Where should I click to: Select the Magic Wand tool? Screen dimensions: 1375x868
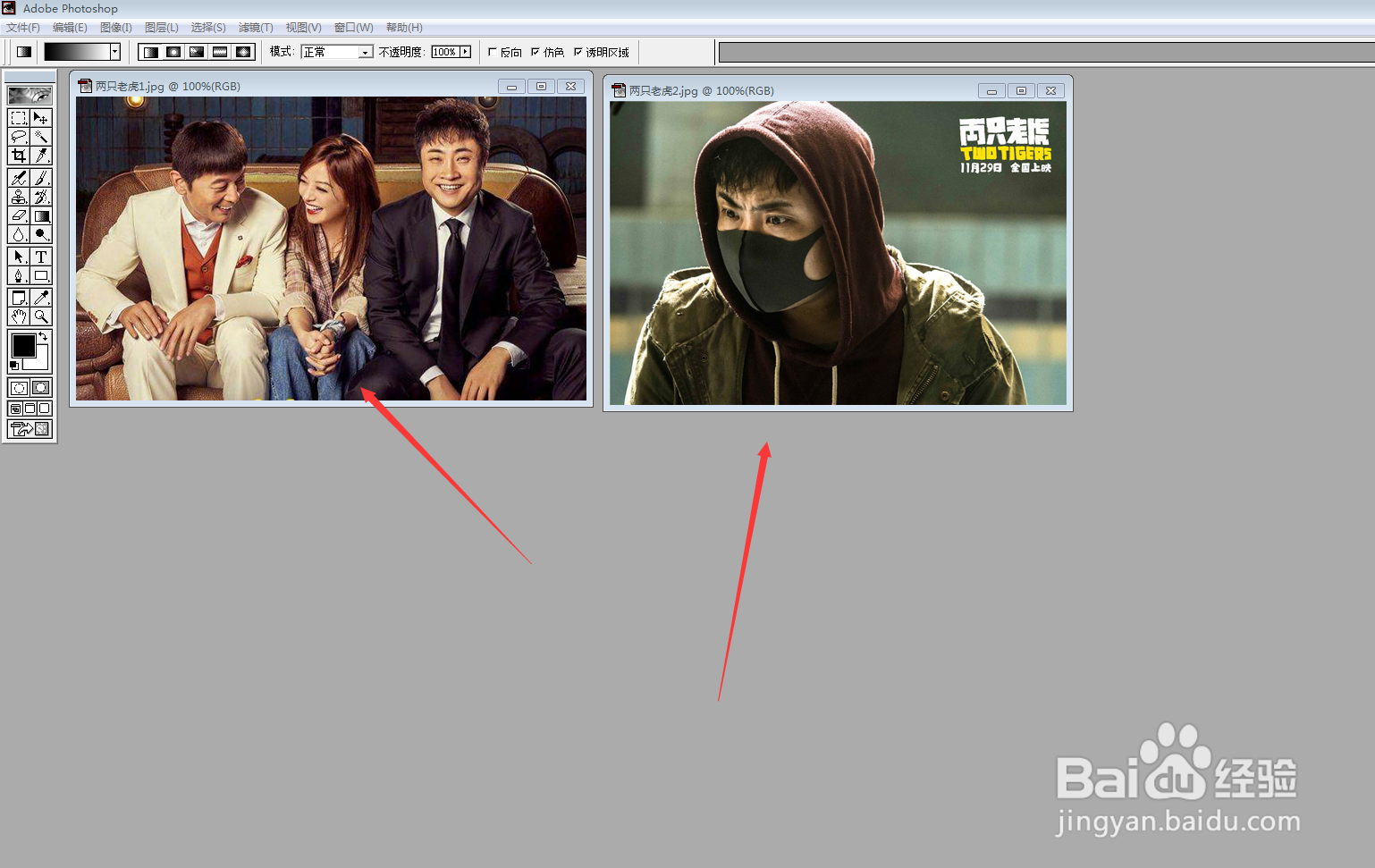click(41, 137)
